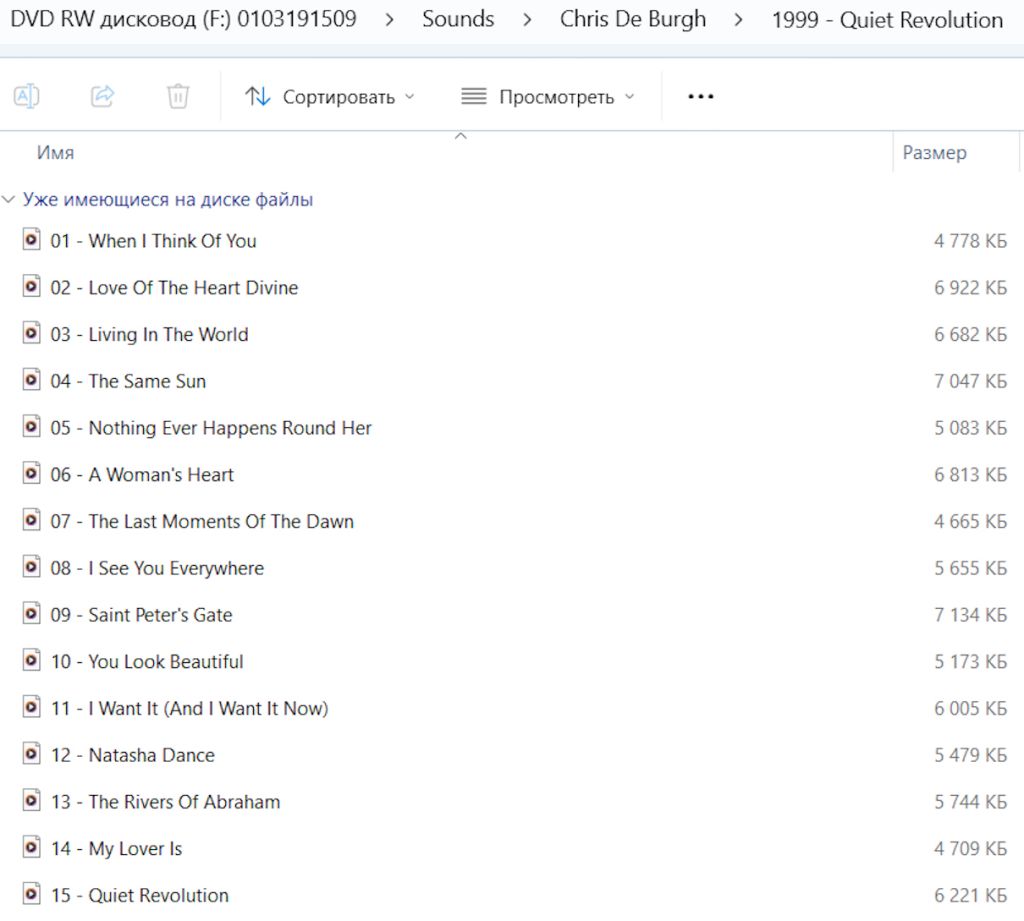Click the file icon for 04 - The Same Sun
The height and width of the screenshot is (921, 1024).
coord(31,380)
